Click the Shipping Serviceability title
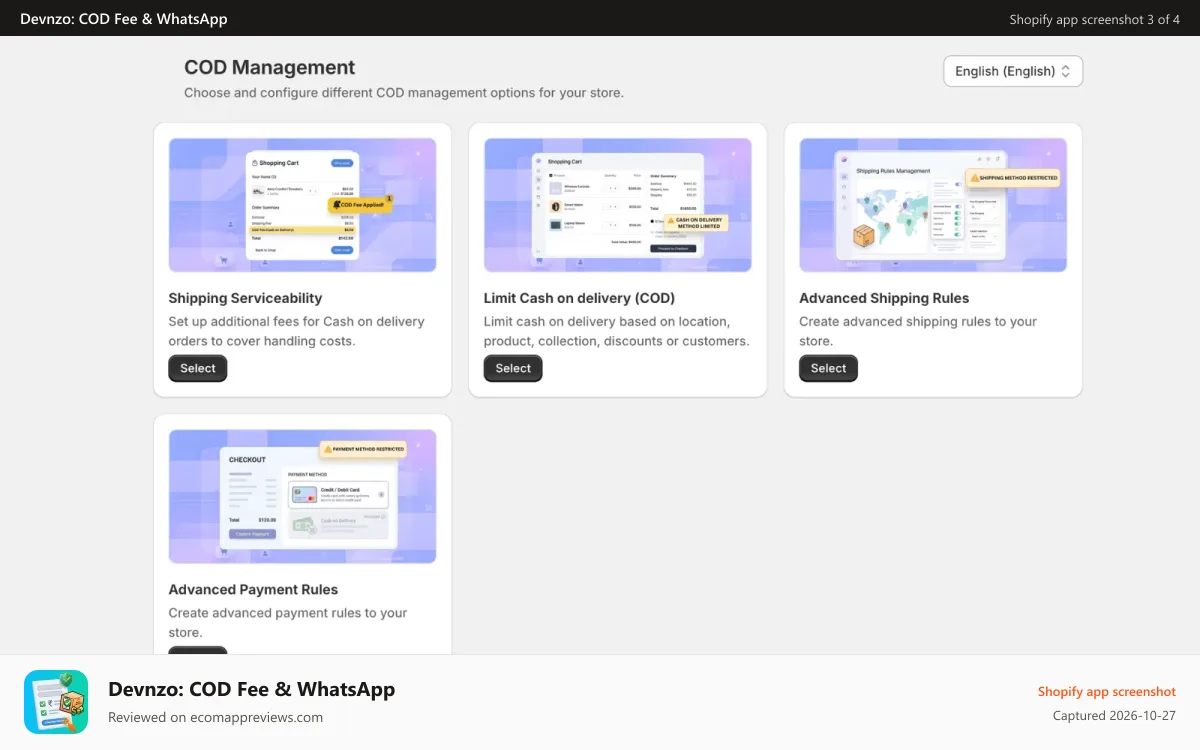 tap(245, 298)
